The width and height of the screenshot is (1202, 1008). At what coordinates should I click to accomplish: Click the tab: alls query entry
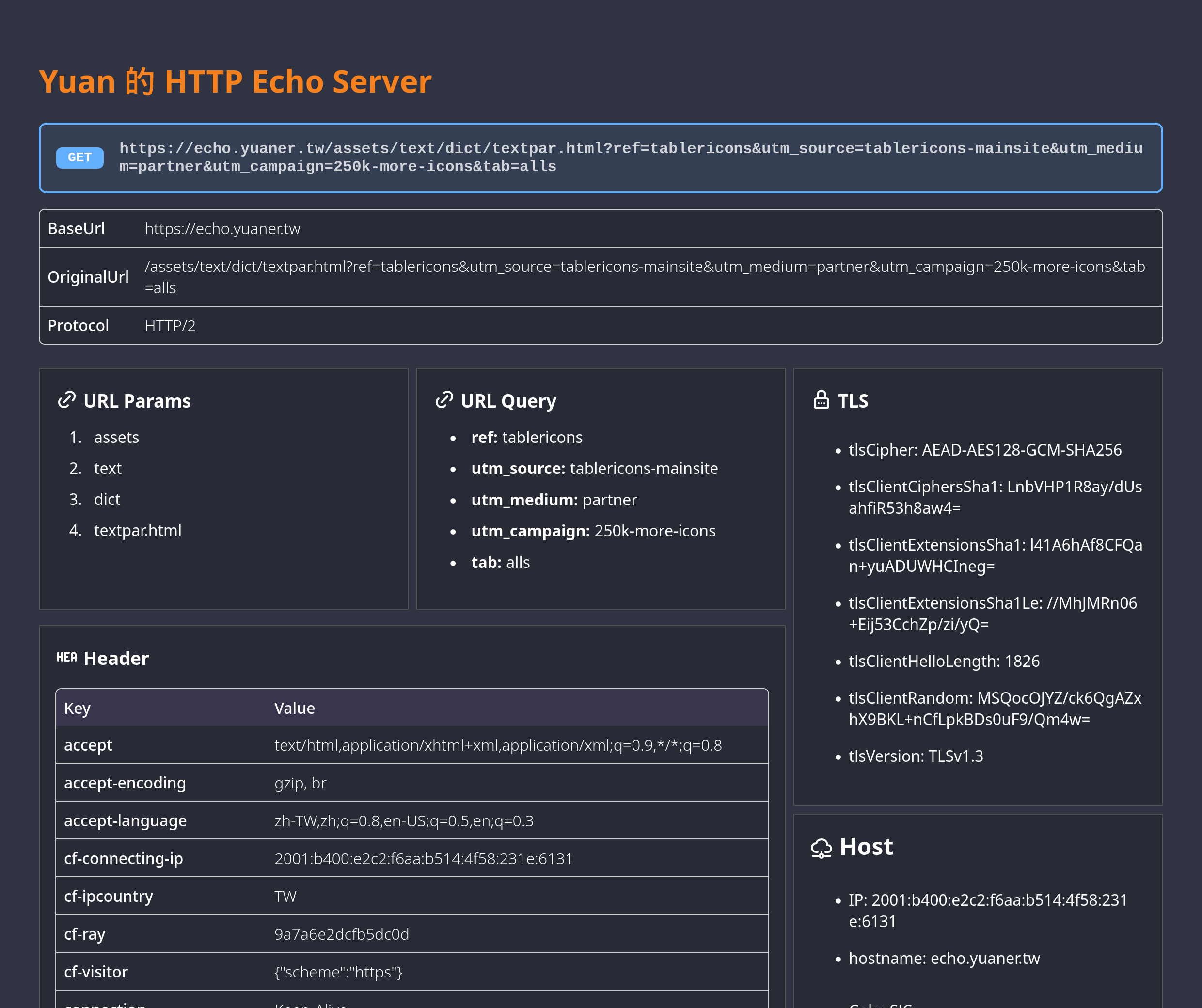pyautogui.click(x=500, y=562)
